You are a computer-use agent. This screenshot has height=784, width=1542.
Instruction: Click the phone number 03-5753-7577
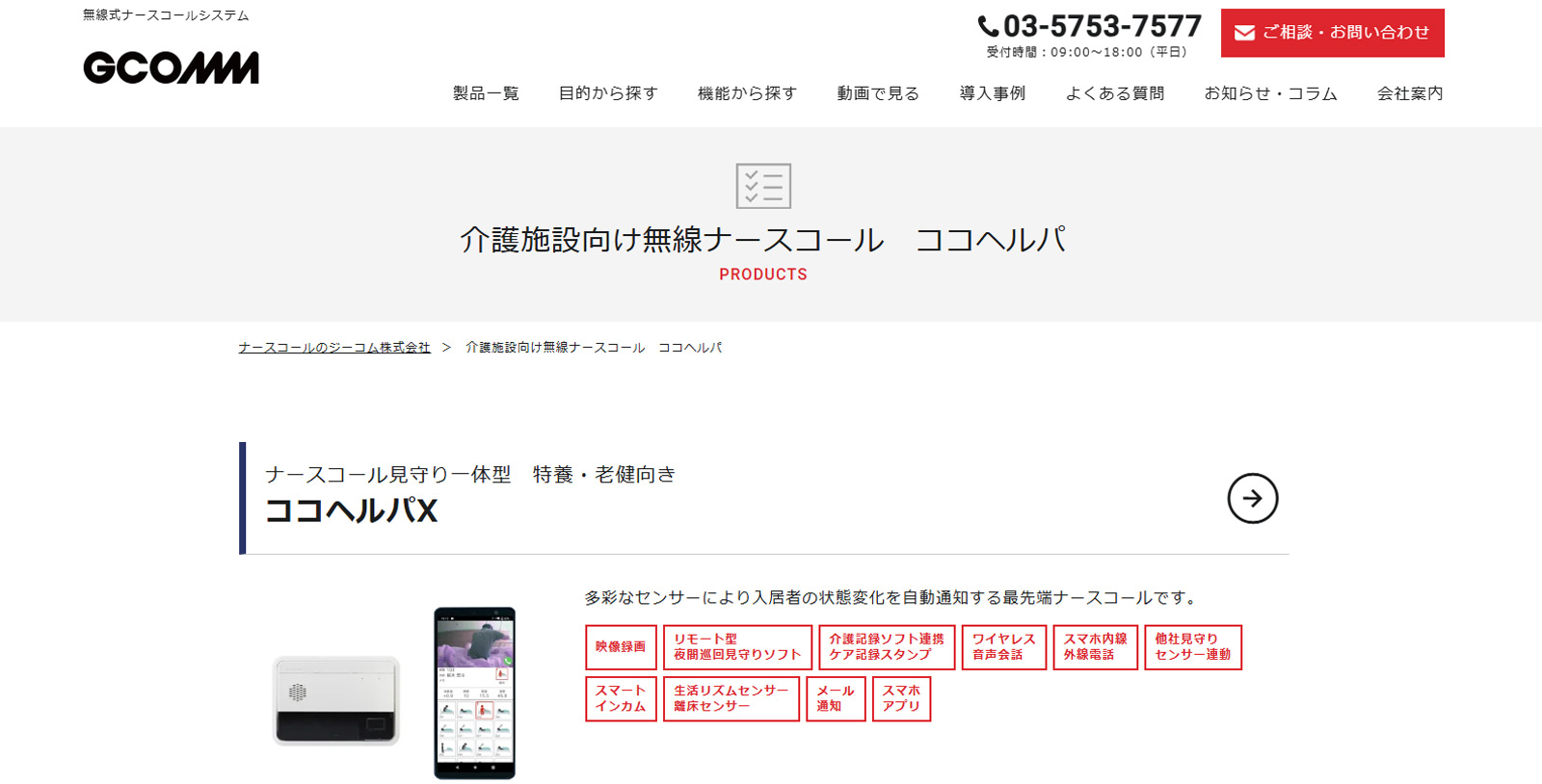point(1103,26)
